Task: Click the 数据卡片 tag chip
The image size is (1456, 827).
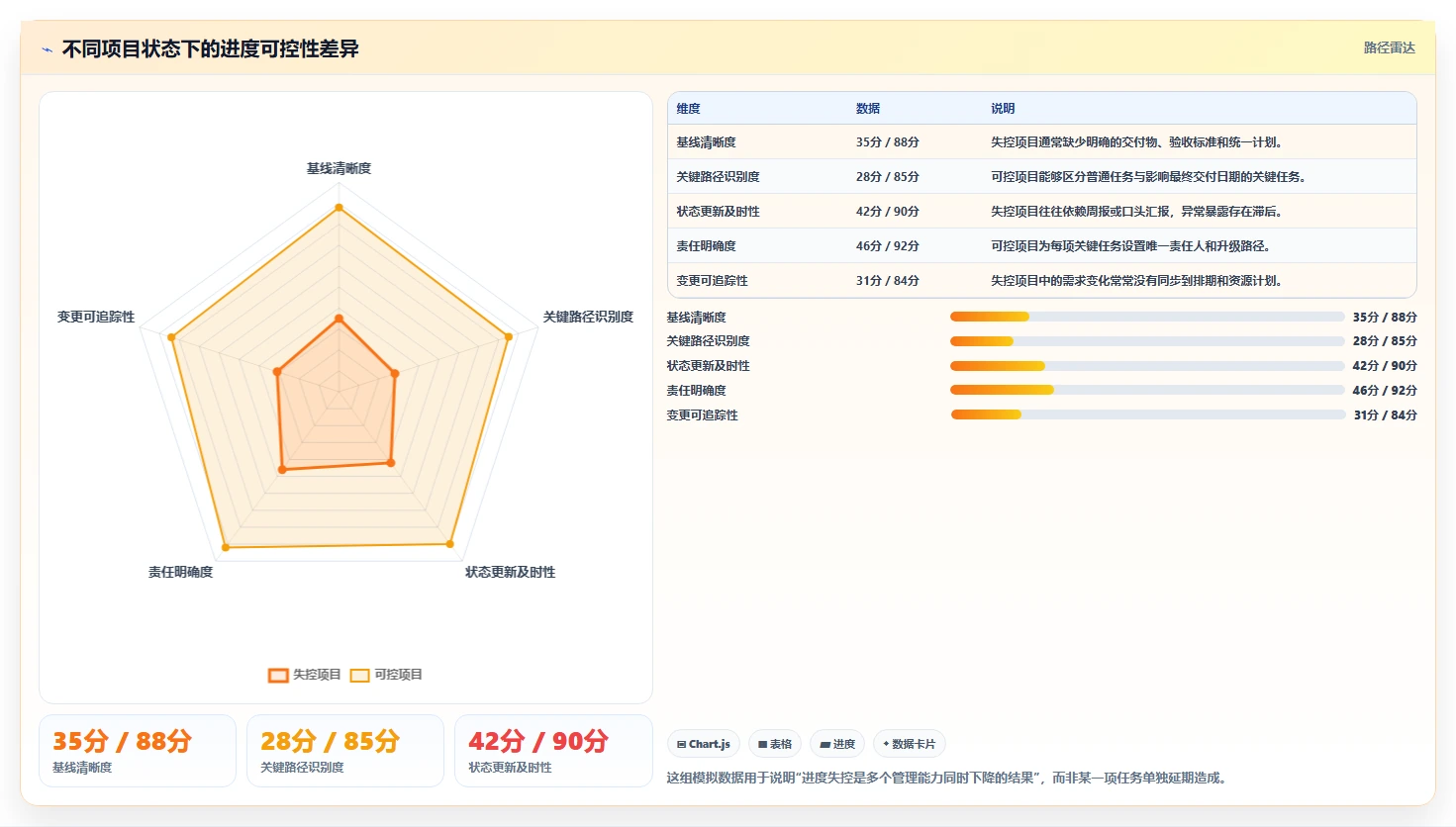Action: pyautogui.click(x=909, y=744)
